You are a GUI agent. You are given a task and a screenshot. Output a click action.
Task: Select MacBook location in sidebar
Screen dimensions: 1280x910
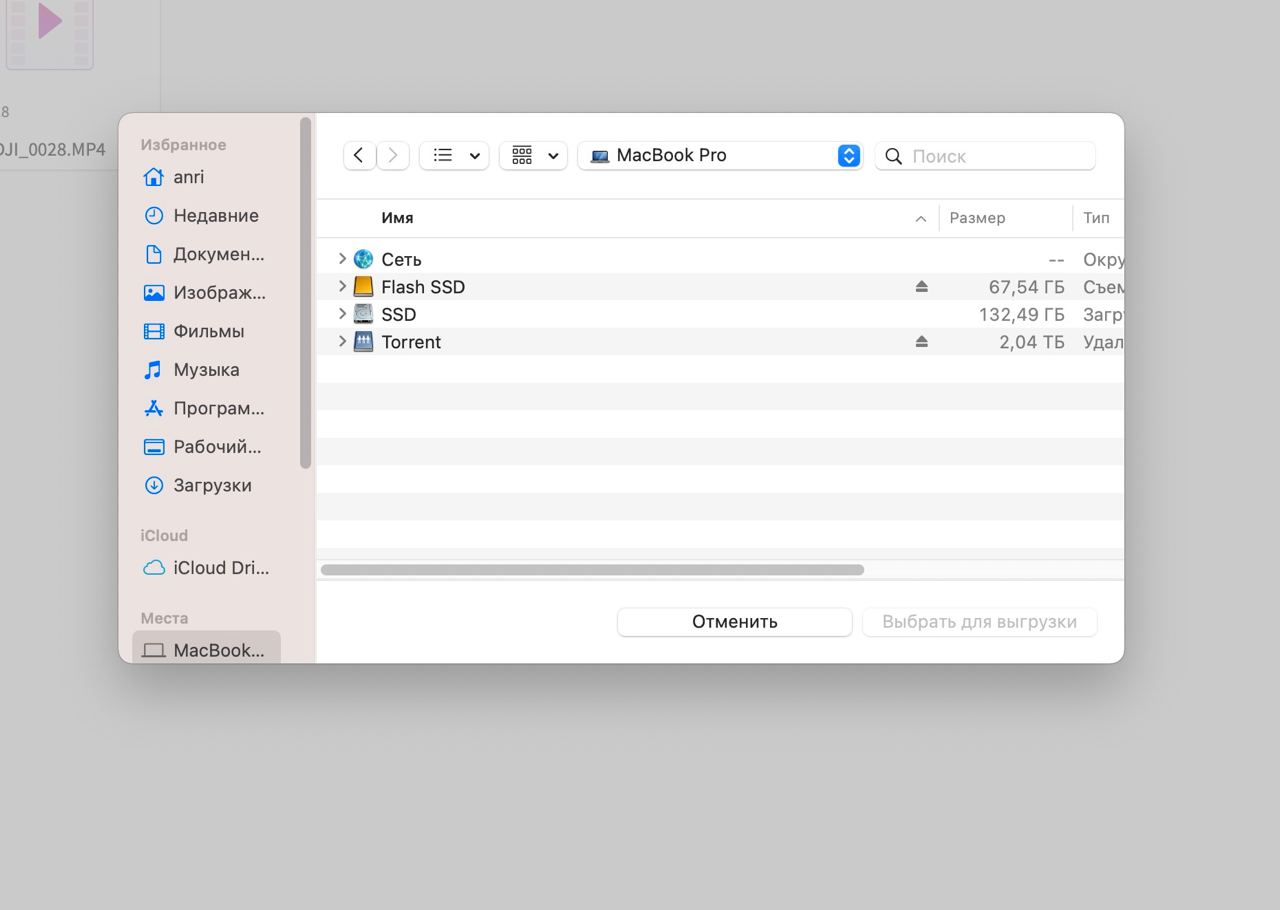coord(206,649)
